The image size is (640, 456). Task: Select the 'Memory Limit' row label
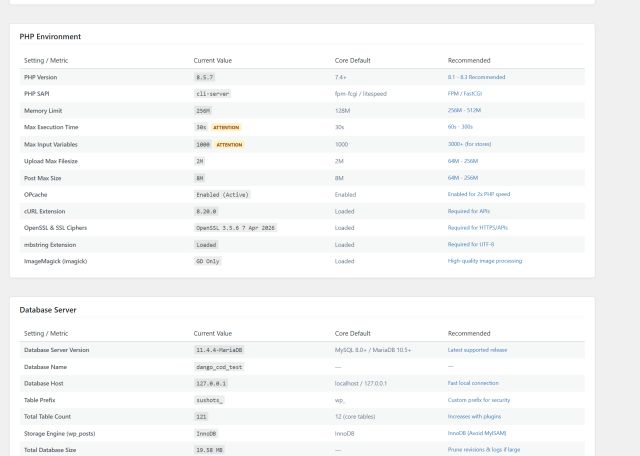click(x=43, y=111)
